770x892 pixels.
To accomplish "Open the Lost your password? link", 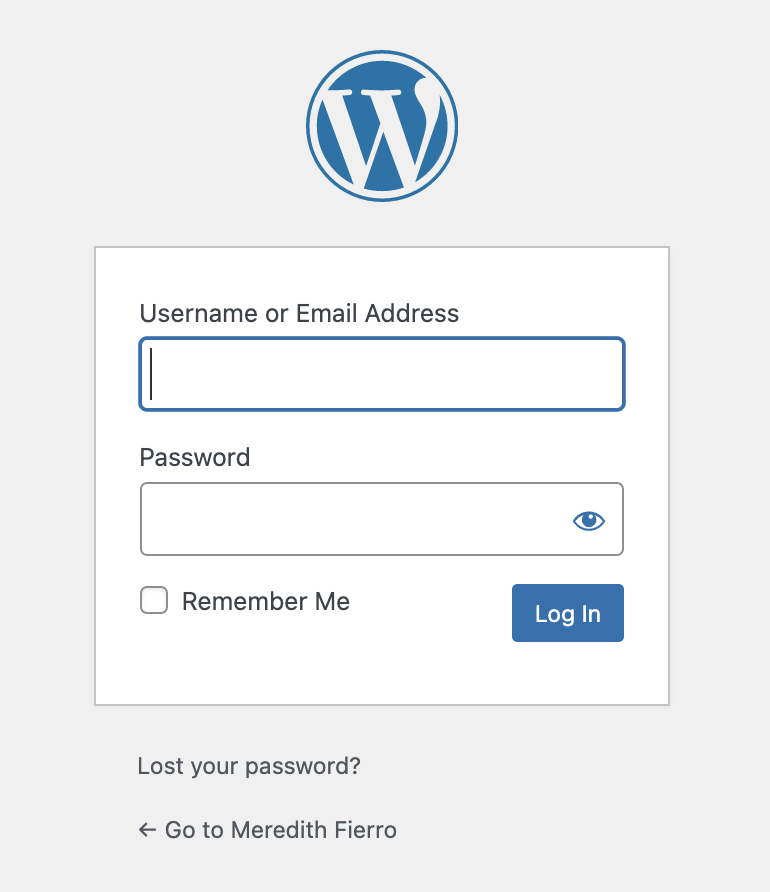I will coord(249,766).
